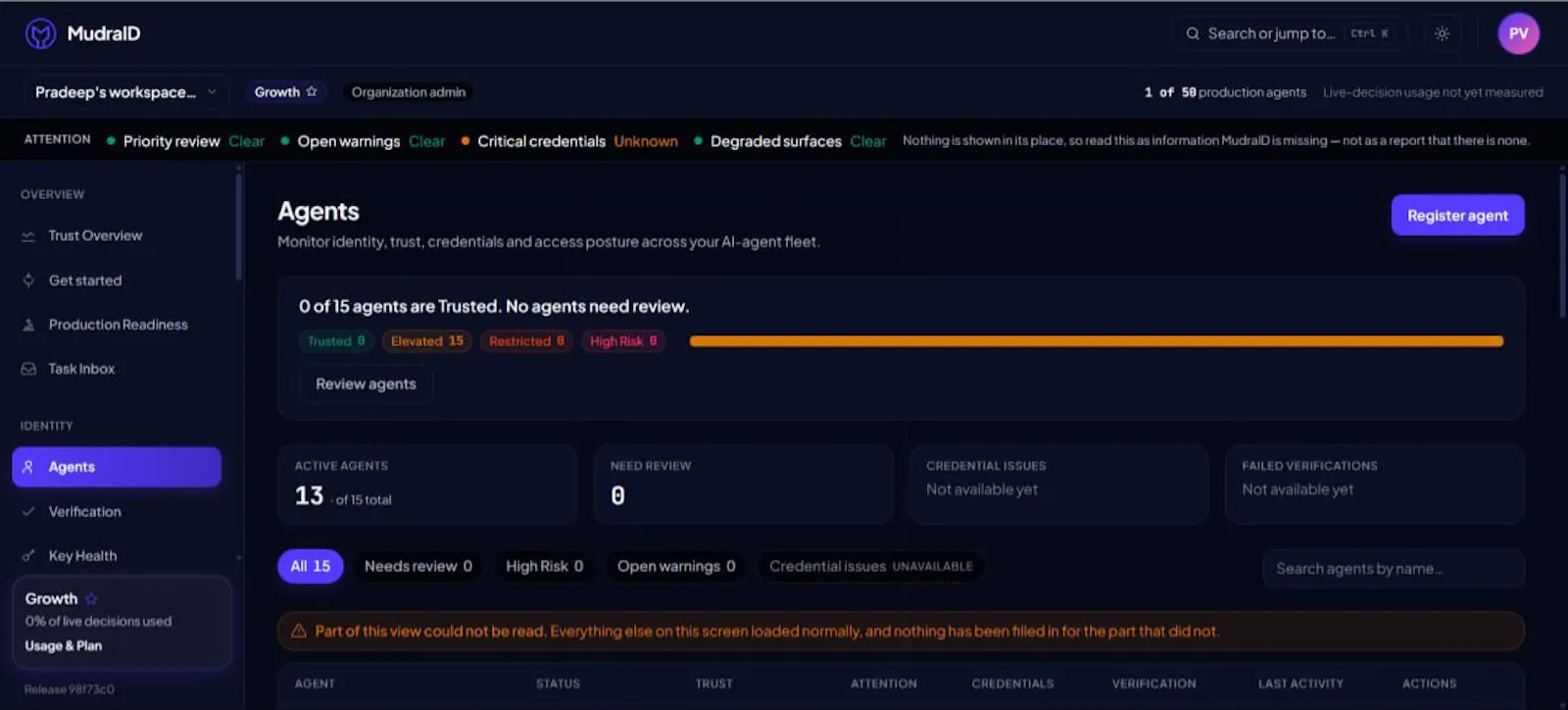
Task: Open Task Inbox in the sidebar
Action: pyautogui.click(x=117, y=369)
